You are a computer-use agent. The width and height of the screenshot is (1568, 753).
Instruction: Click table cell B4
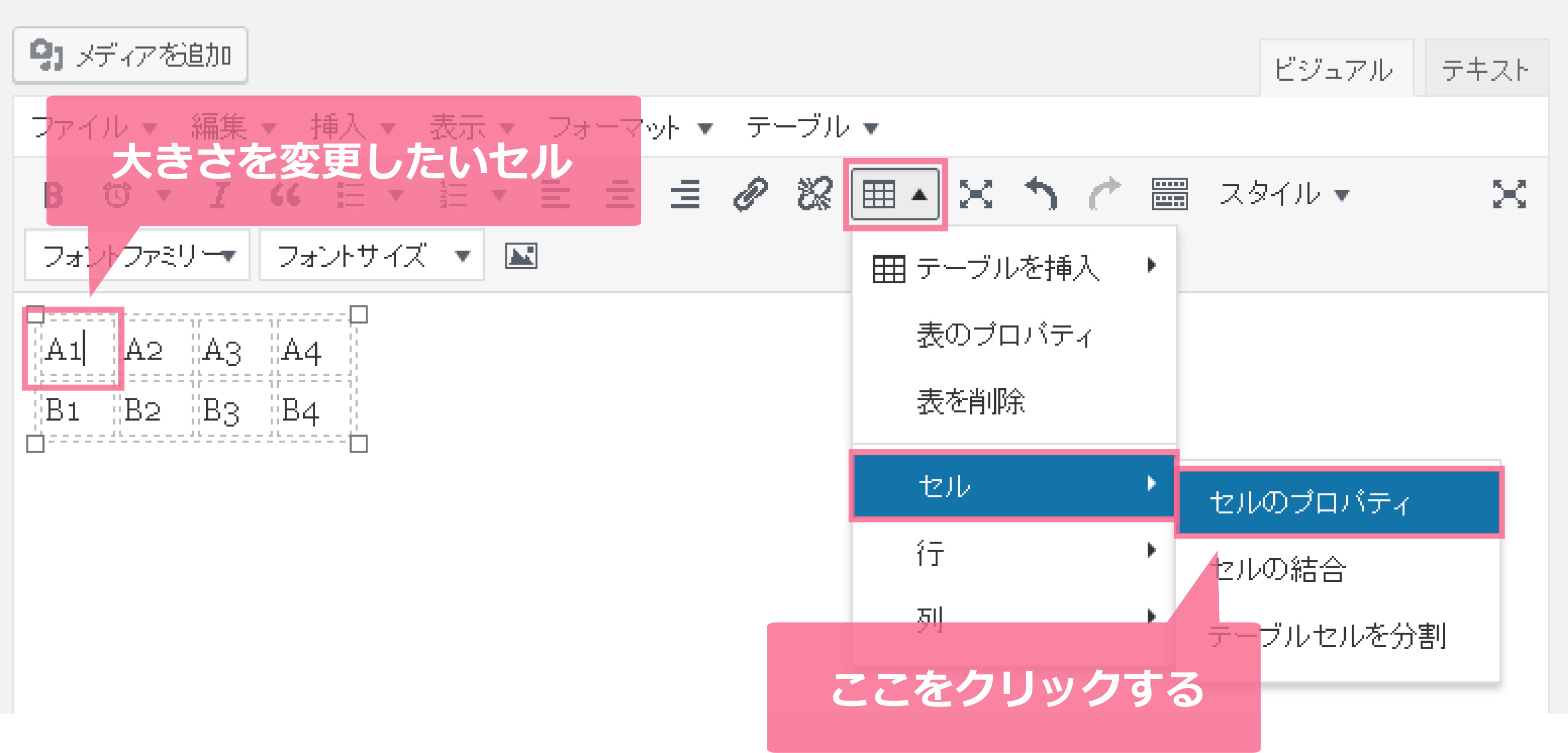point(314,409)
